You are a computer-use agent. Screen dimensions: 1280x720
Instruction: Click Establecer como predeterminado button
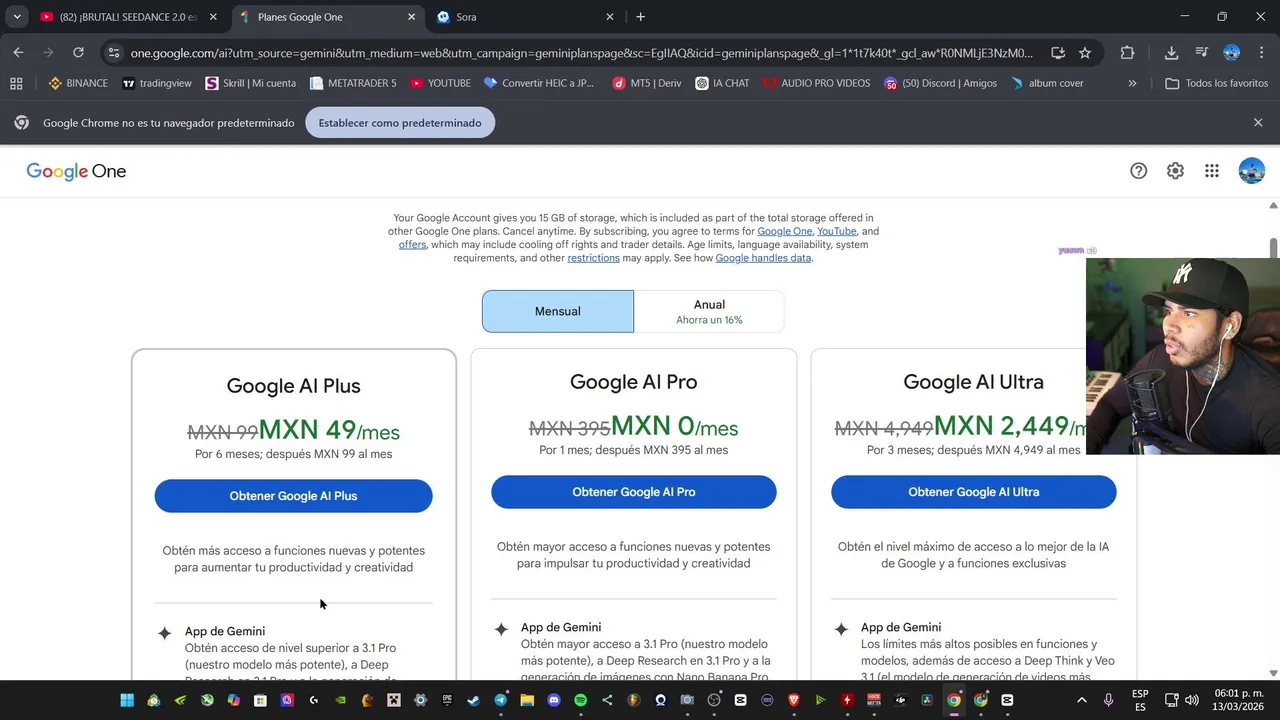tap(400, 123)
